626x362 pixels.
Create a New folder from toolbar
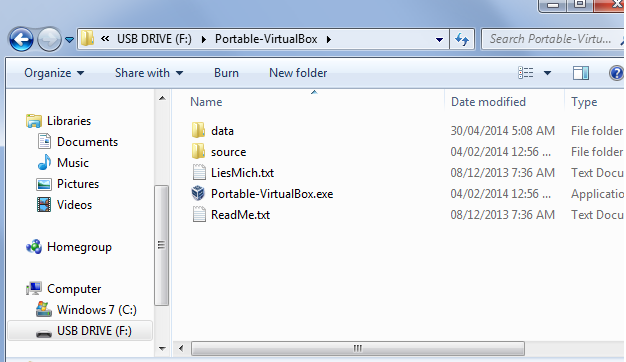[x=298, y=73]
